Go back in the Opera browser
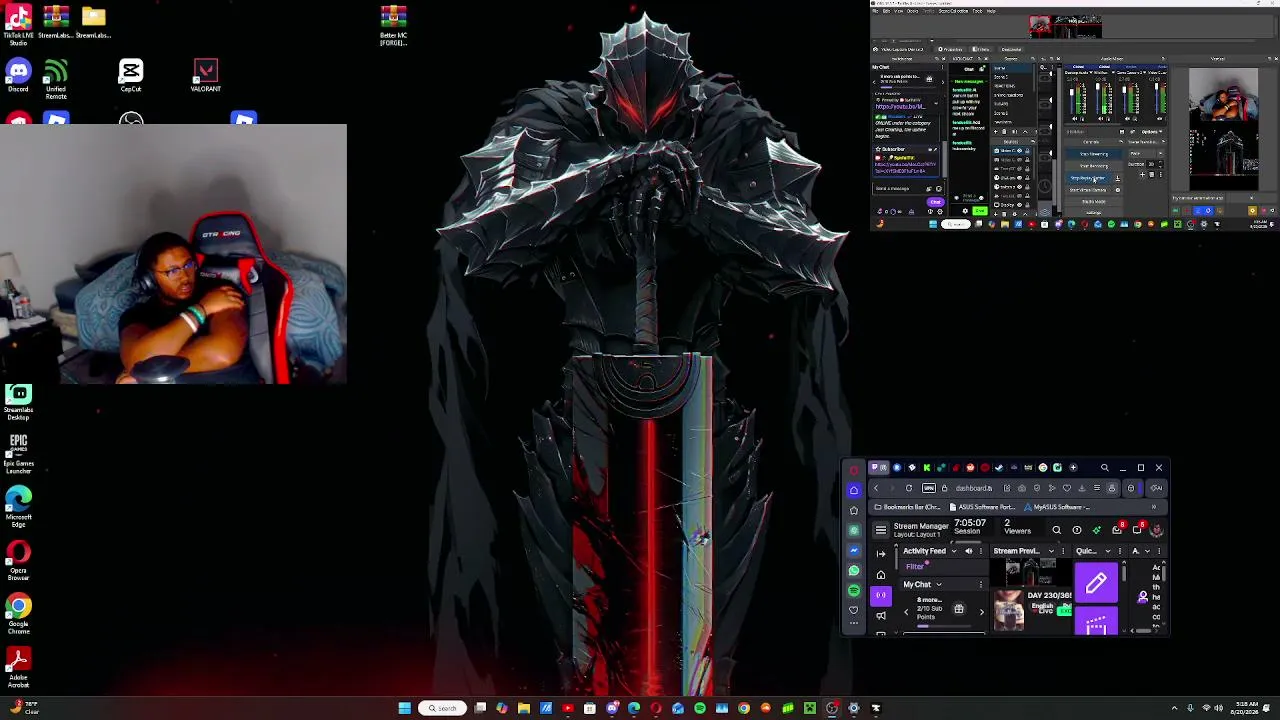The image size is (1280, 720). [876, 488]
